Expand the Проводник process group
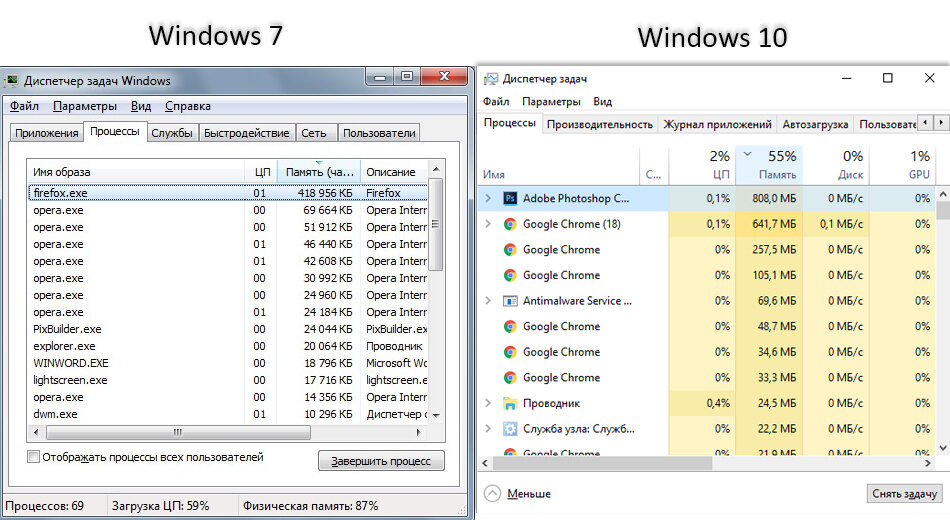 (x=488, y=402)
